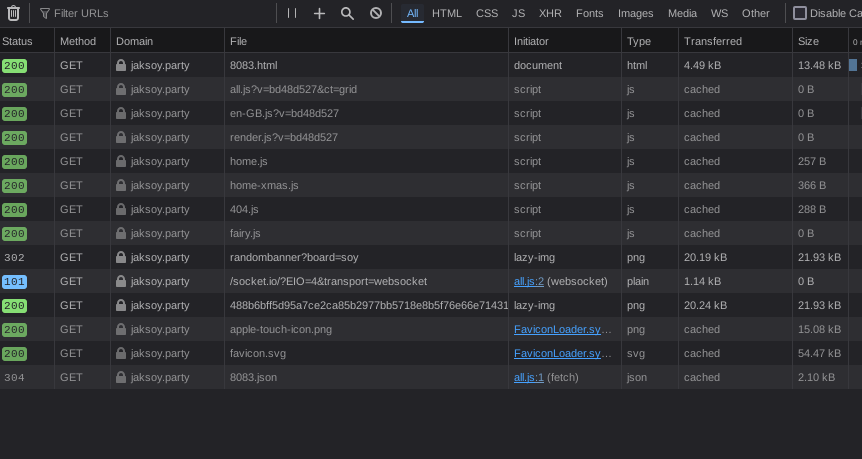Click lock icon on randombanner row

coord(121,257)
